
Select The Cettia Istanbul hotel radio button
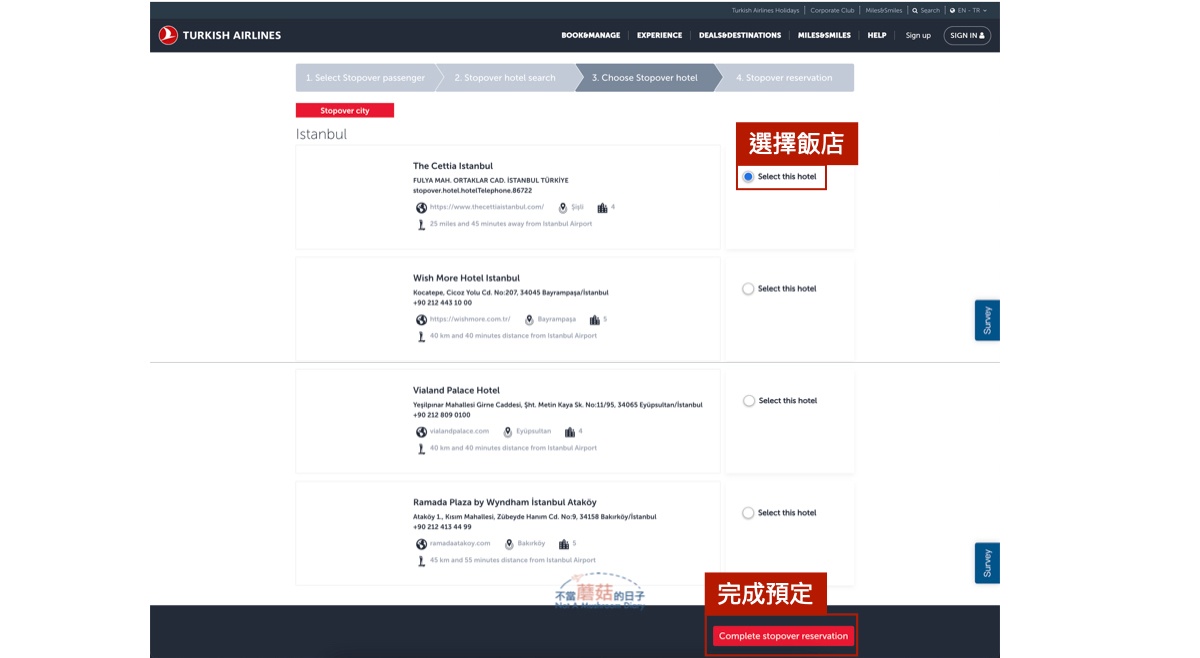pyautogui.click(x=748, y=177)
